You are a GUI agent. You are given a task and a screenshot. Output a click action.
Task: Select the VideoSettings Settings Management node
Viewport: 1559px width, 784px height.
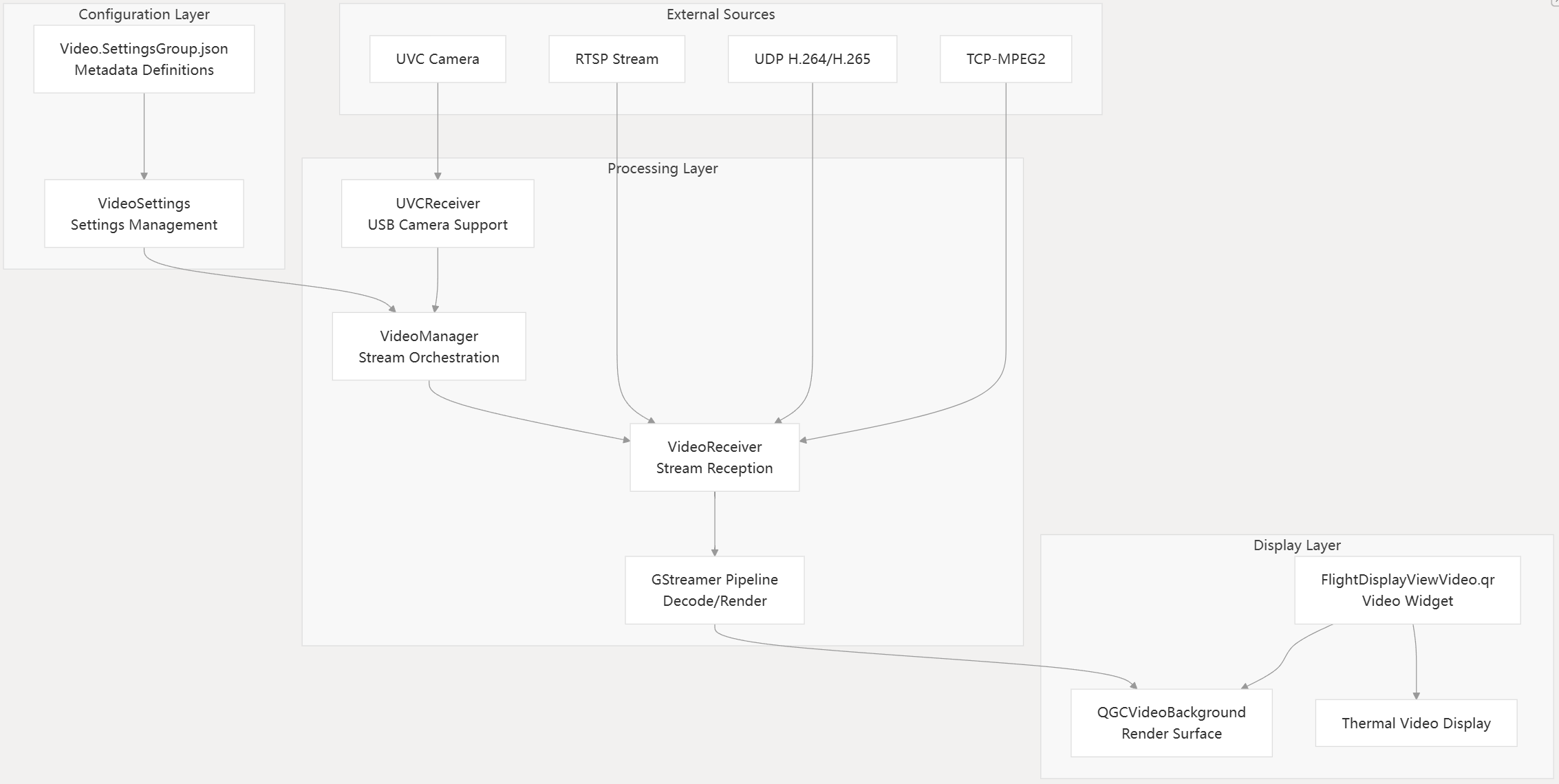(144, 214)
